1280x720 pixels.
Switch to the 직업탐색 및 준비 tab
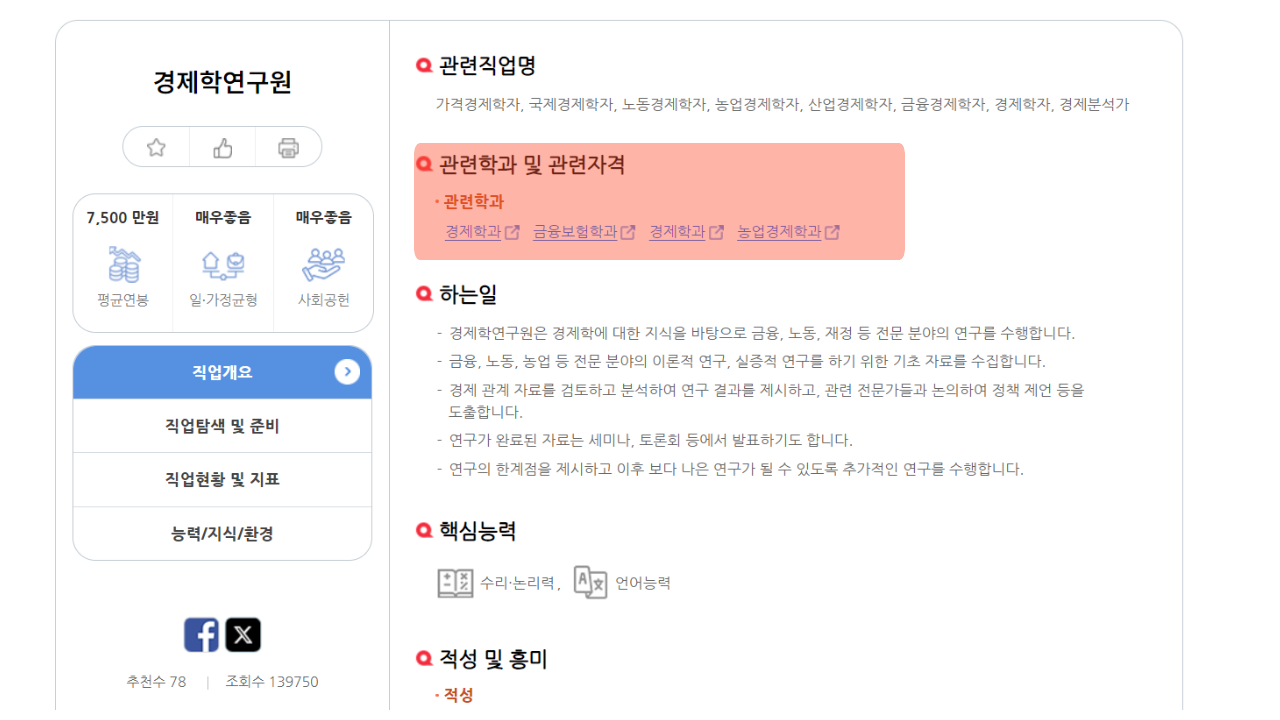pyautogui.click(x=221, y=425)
